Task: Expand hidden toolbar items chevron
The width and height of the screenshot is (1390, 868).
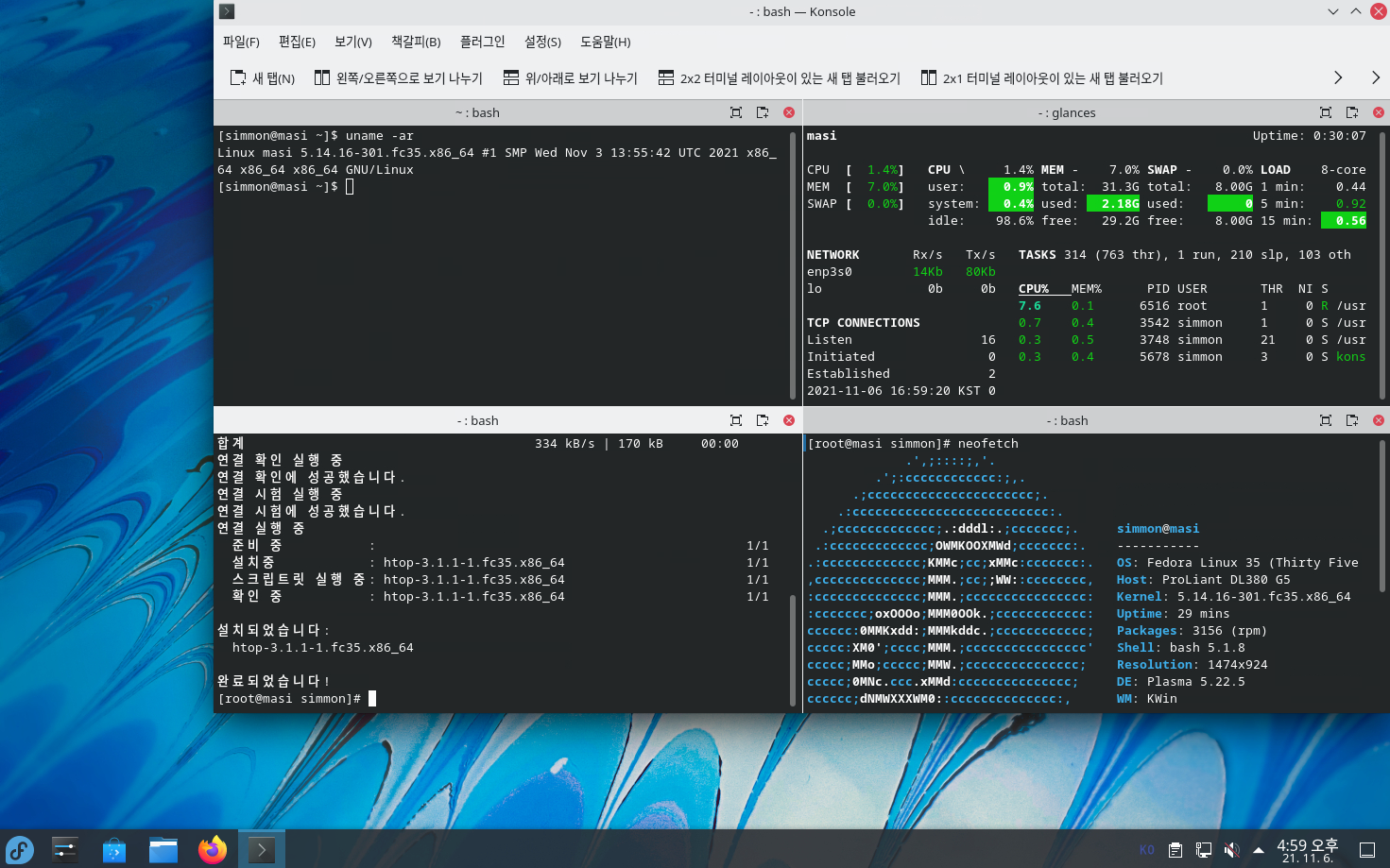Action: [x=1338, y=77]
